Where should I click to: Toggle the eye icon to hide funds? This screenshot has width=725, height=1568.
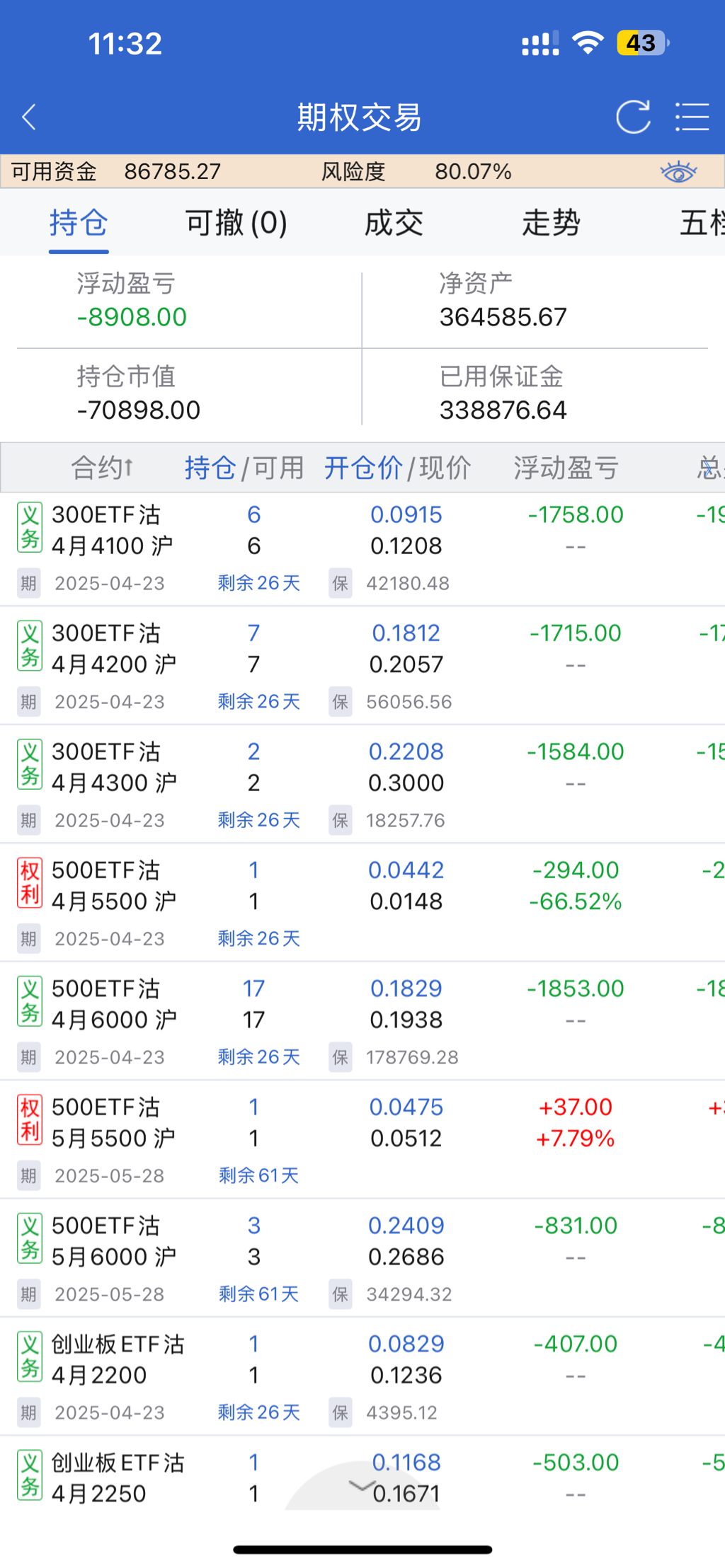[x=678, y=172]
